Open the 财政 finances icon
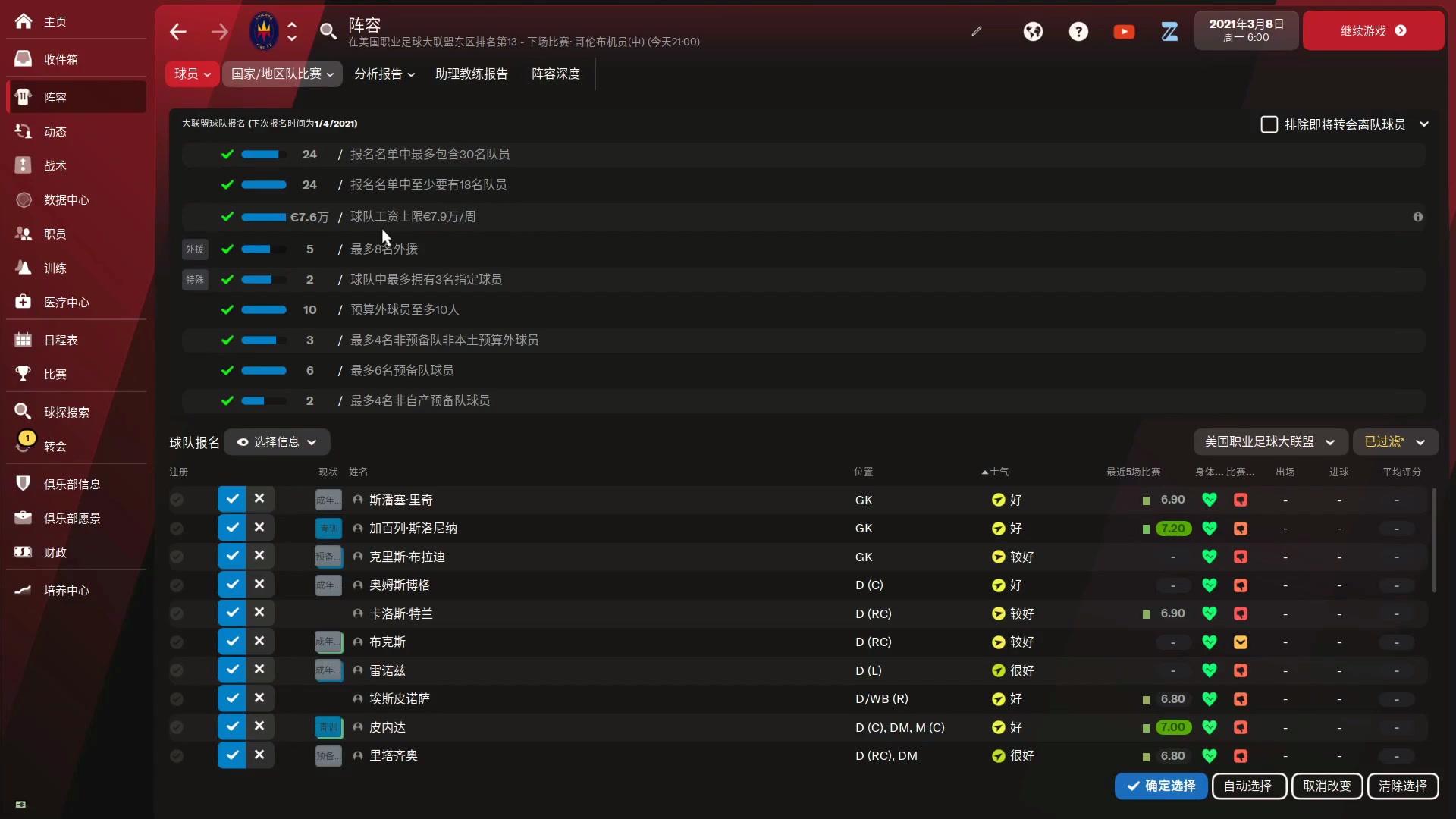This screenshot has height=819, width=1456. 24,552
